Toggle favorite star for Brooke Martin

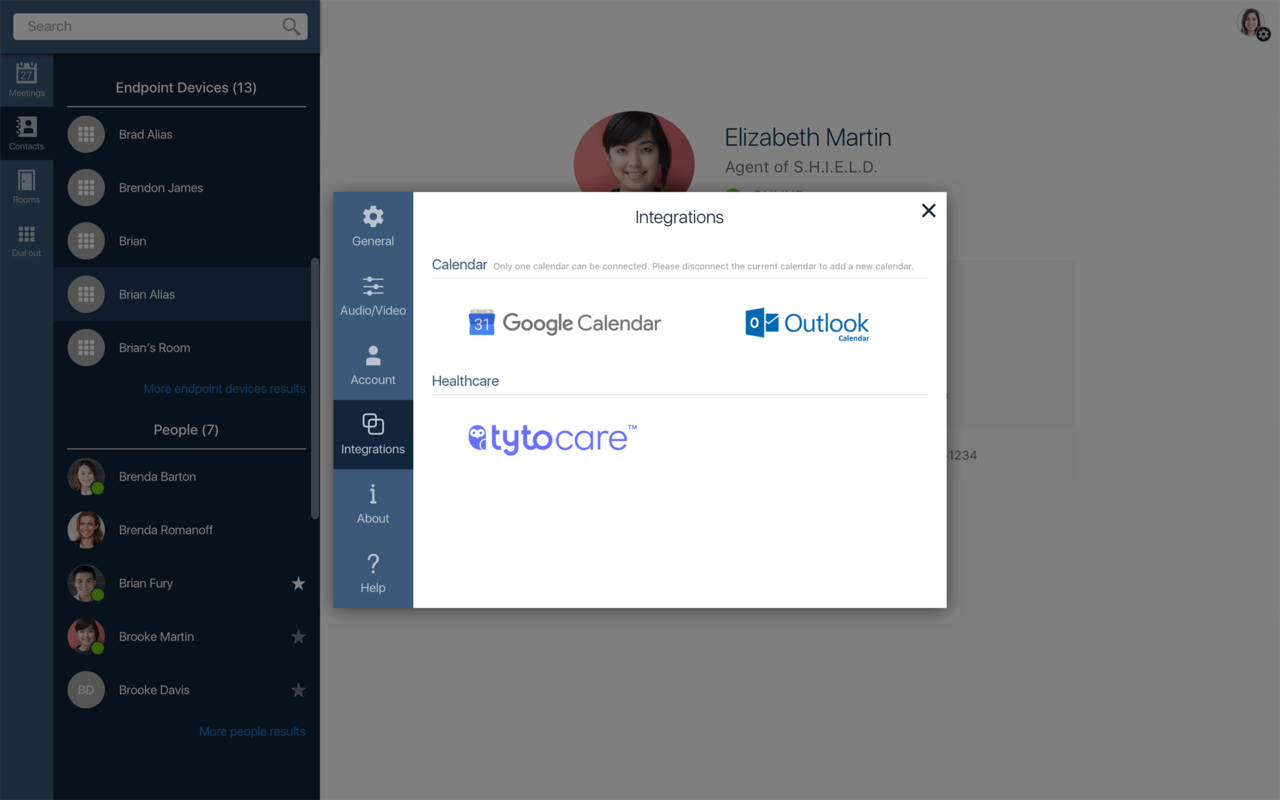(298, 637)
